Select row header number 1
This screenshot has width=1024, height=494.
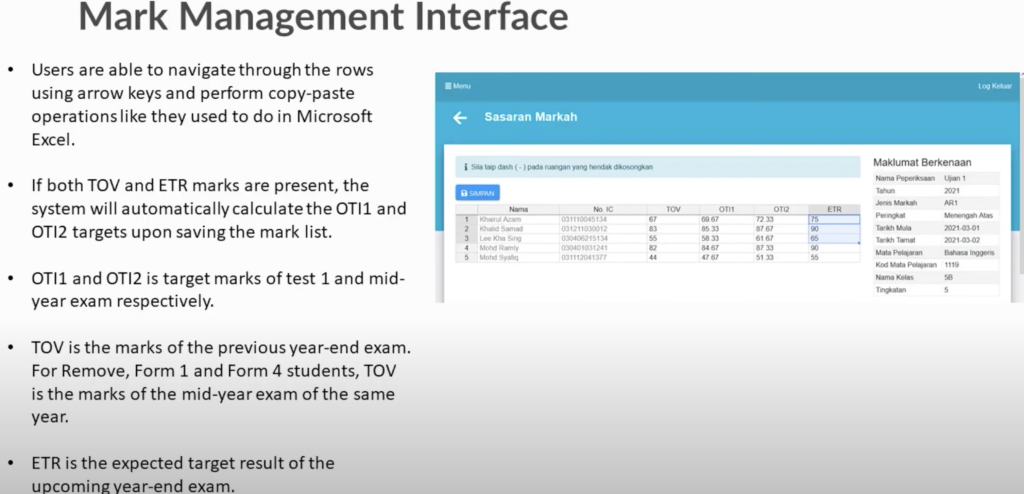(466, 218)
